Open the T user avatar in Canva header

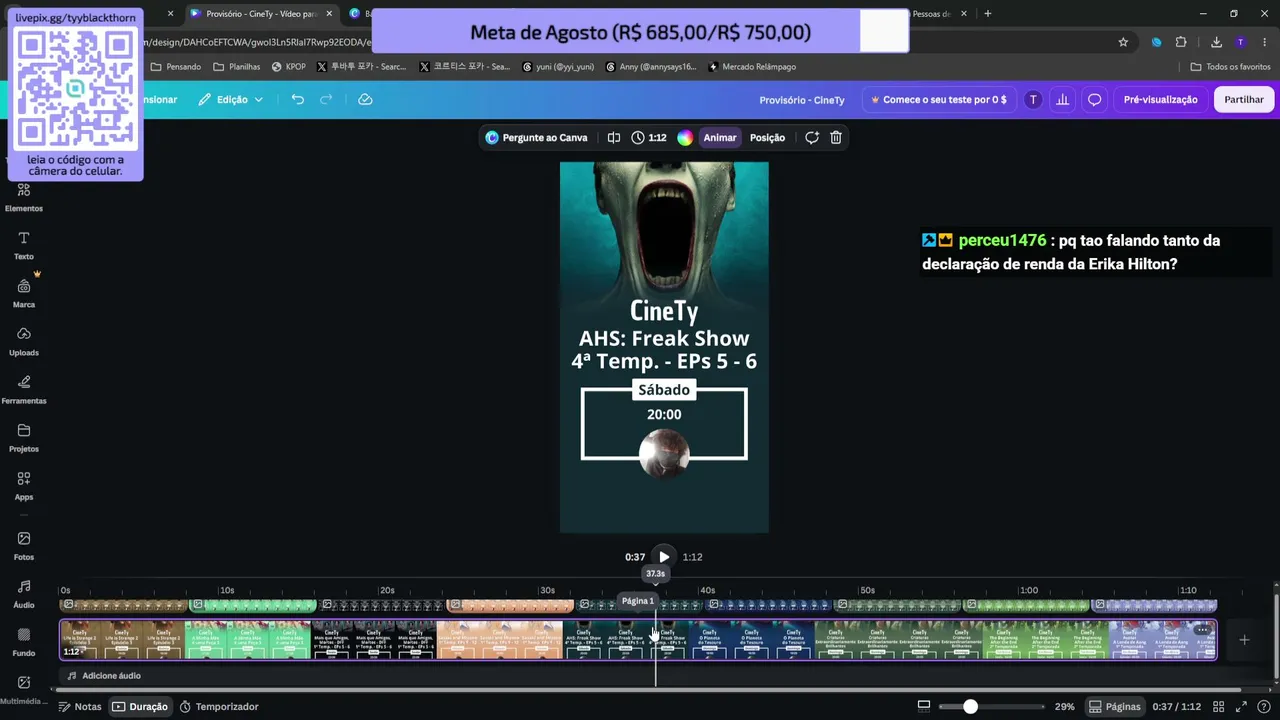pyautogui.click(x=1033, y=100)
